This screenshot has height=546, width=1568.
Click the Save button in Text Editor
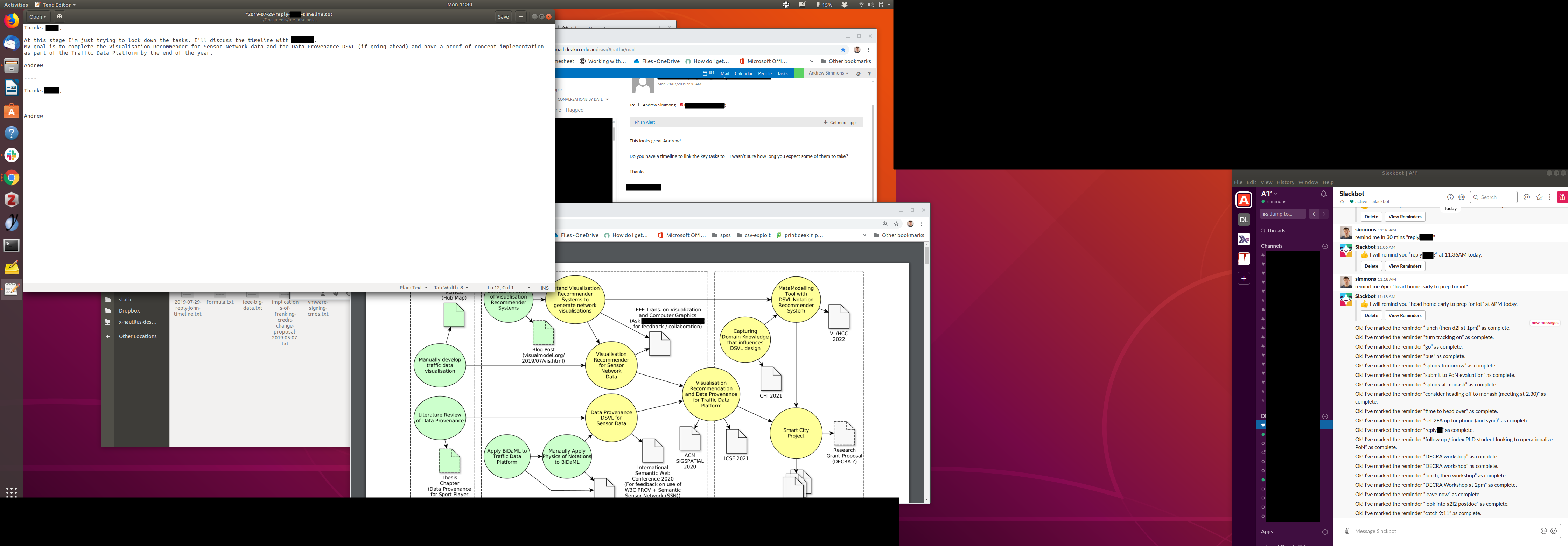[503, 17]
